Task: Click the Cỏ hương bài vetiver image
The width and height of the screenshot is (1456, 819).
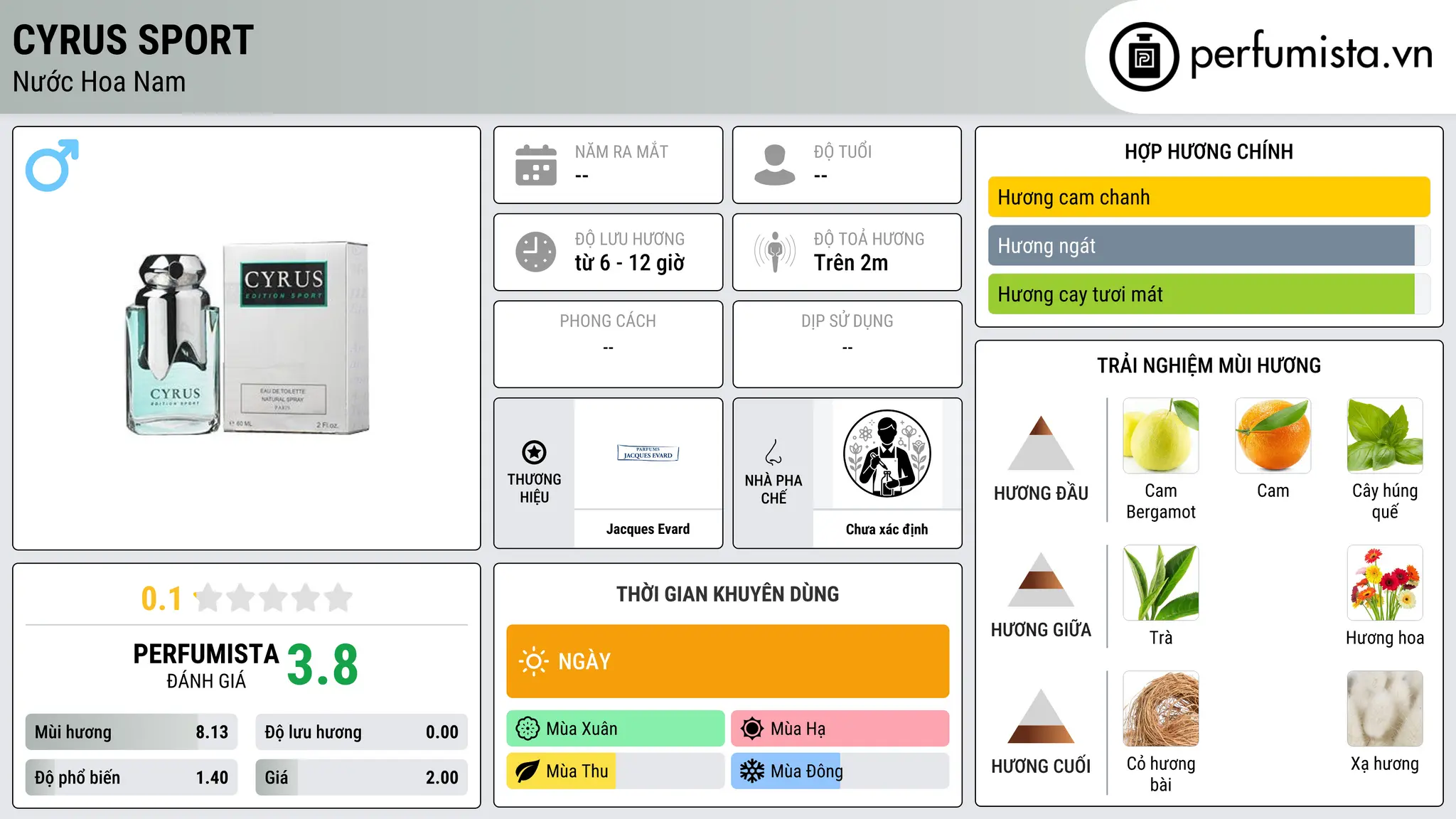Action: 1161,709
